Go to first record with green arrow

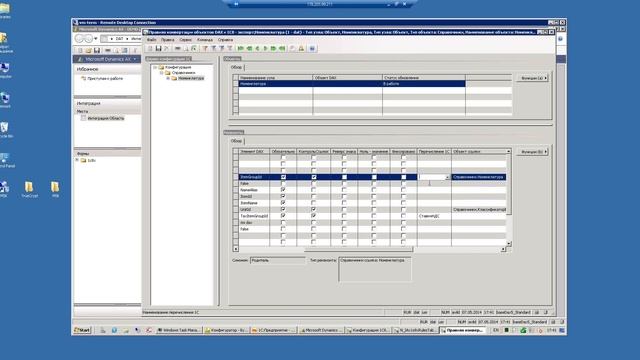(241, 49)
